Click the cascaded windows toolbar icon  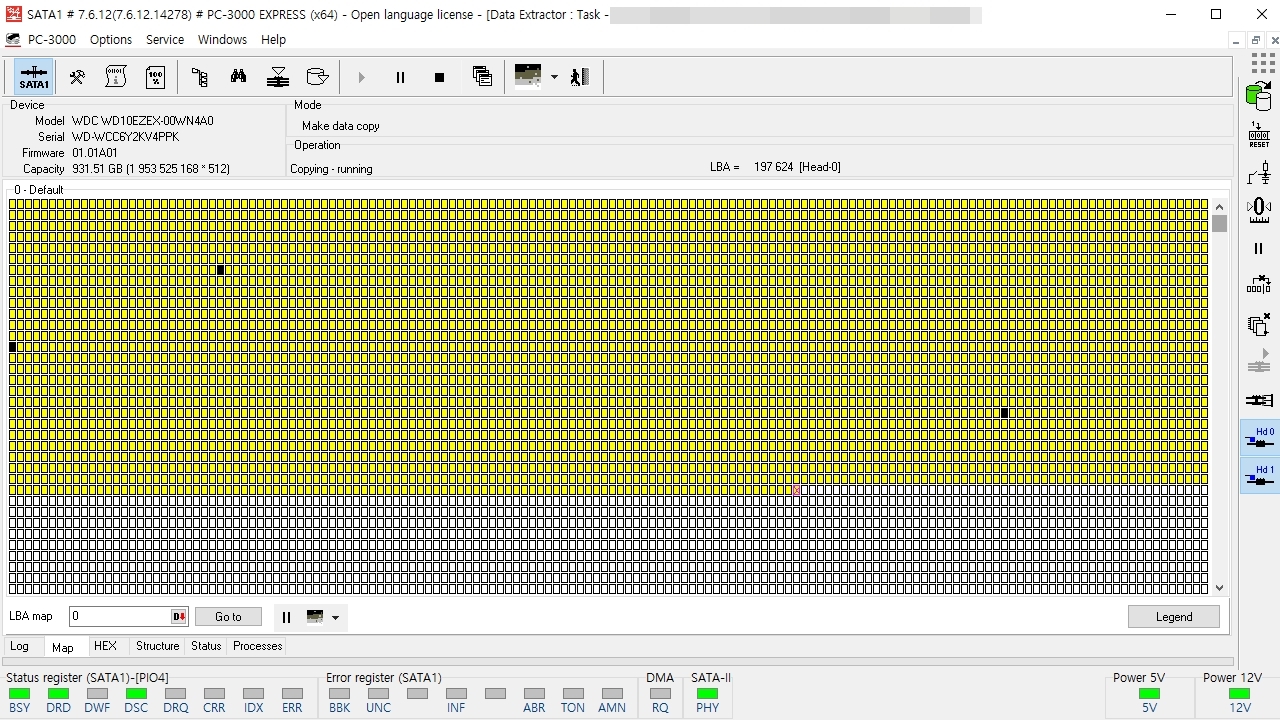(x=482, y=77)
